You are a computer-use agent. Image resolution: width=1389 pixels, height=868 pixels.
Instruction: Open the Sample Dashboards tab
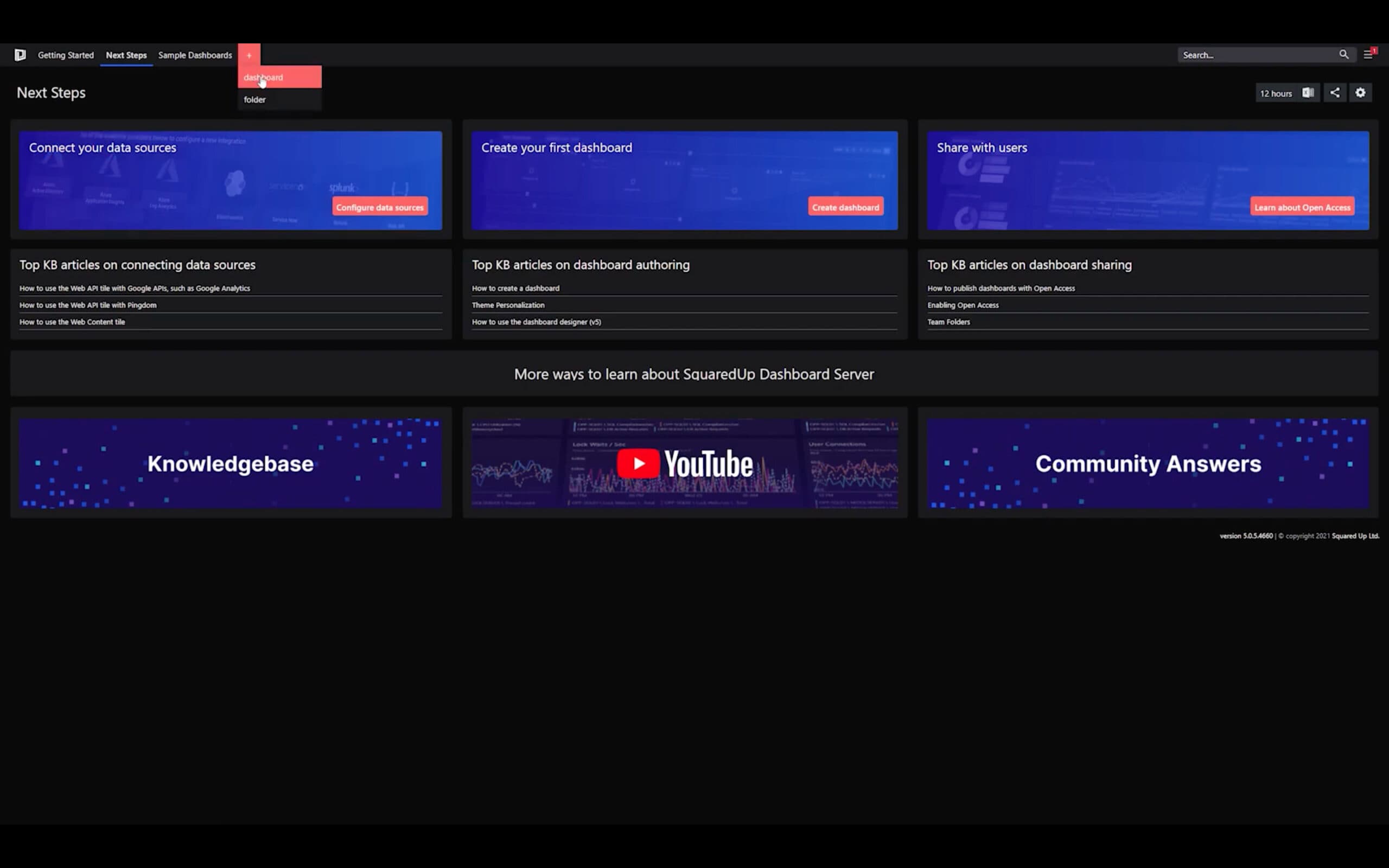[195, 55]
